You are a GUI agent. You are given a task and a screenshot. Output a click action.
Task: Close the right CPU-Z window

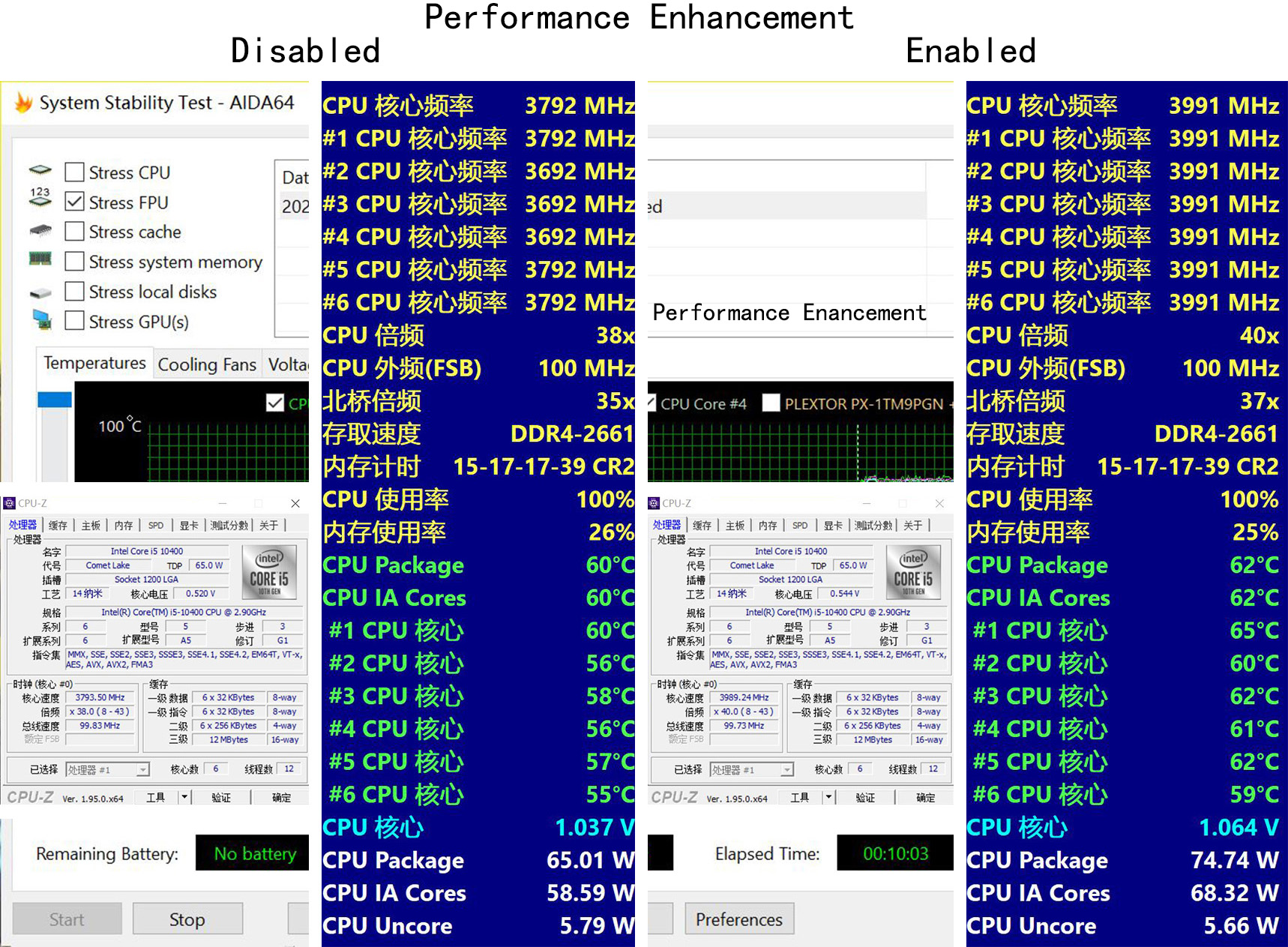pyautogui.click(x=939, y=503)
